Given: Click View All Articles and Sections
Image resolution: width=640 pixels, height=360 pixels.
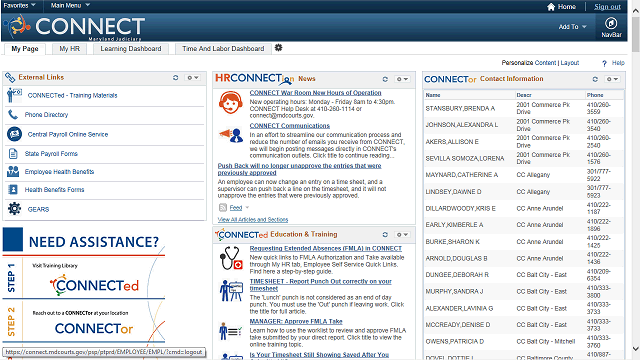Looking at the screenshot, I should tap(253, 220).
